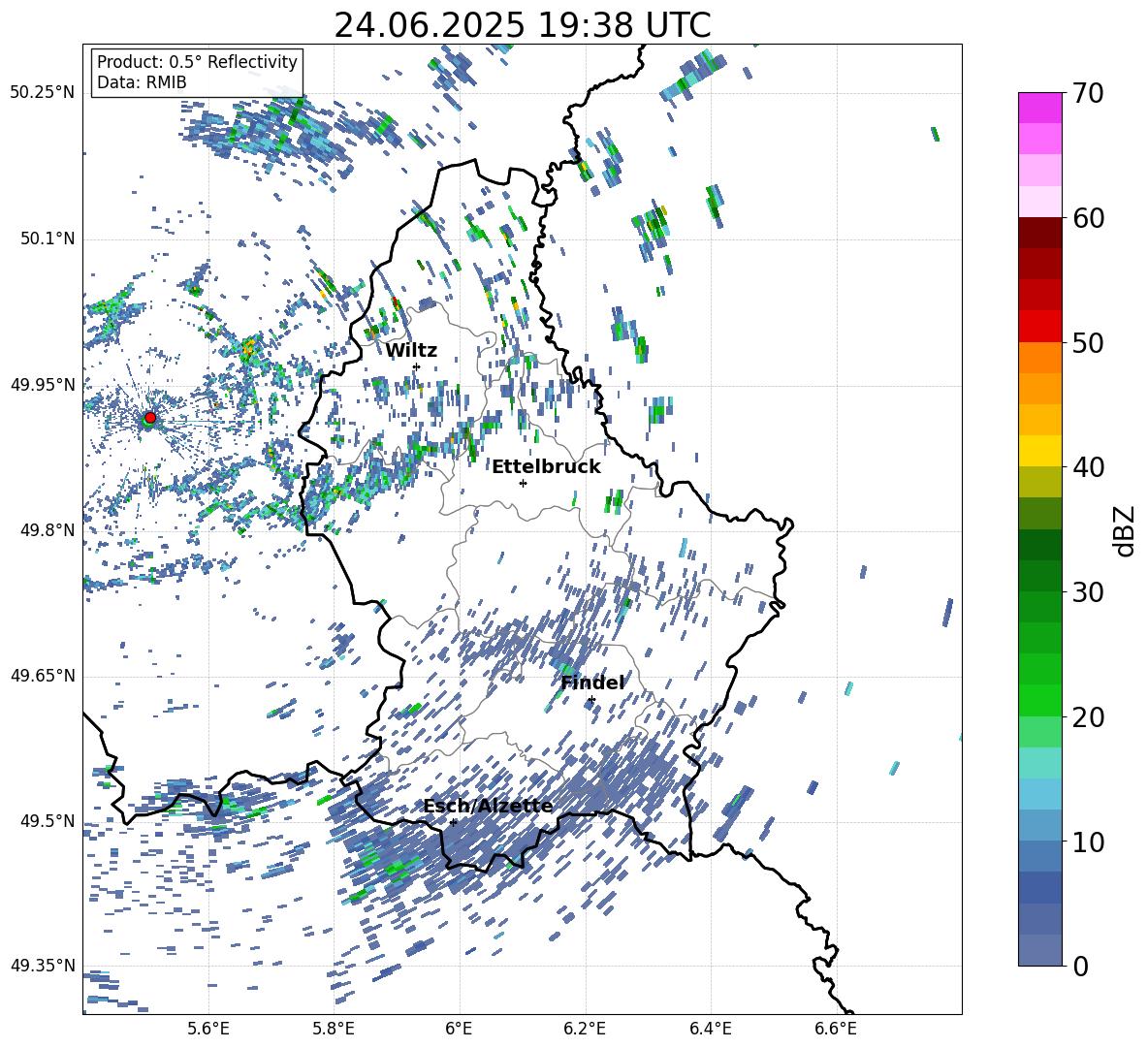The image size is (1148, 1048).
Task: Click the Wiltz cross location marker
Action: [417, 366]
